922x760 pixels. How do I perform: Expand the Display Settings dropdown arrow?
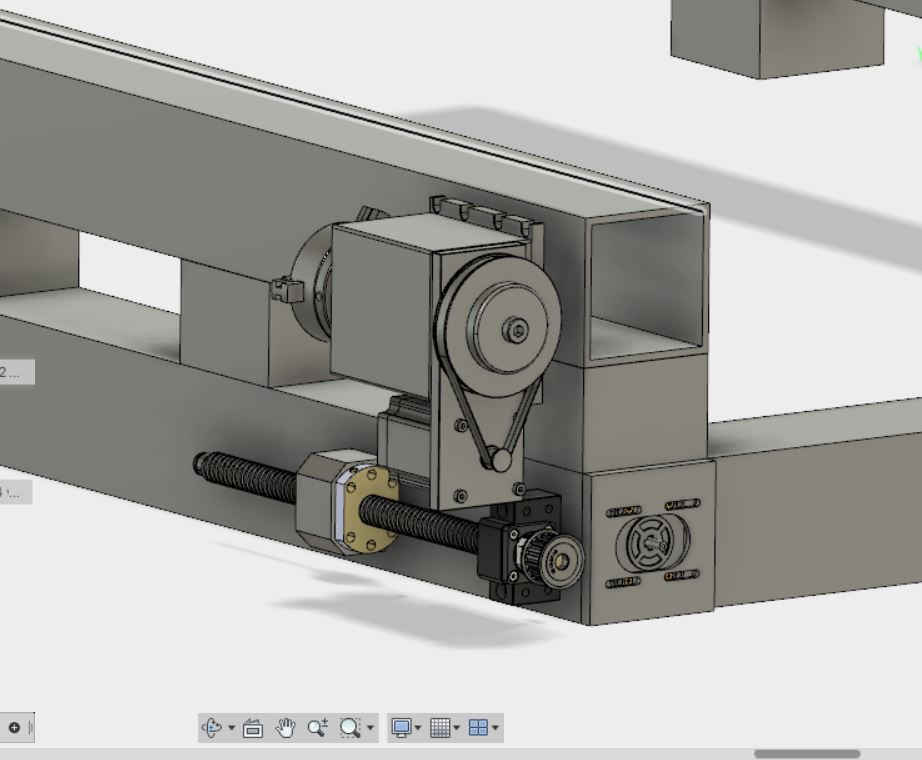click(418, 728)
